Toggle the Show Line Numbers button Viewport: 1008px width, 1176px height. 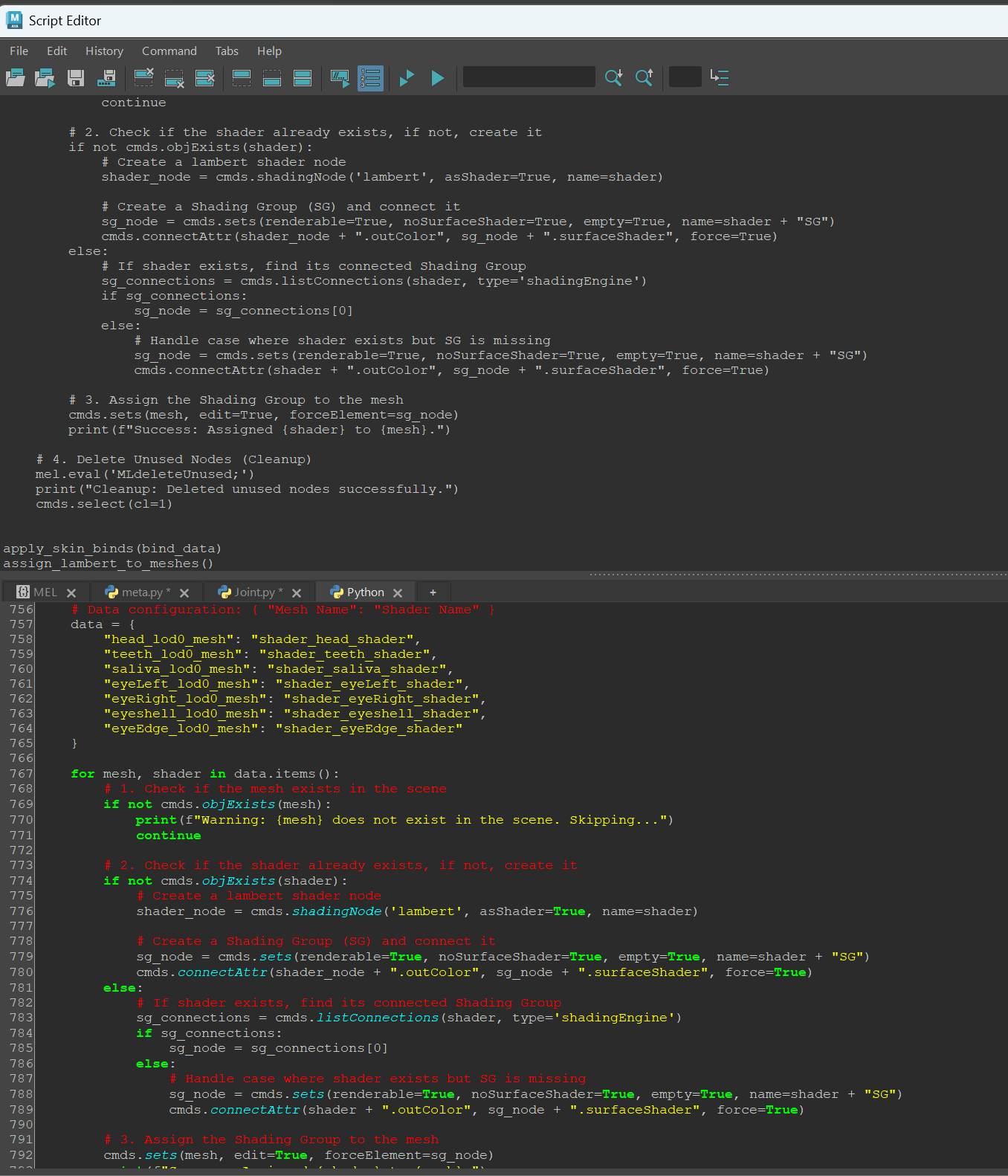[370, 77]
